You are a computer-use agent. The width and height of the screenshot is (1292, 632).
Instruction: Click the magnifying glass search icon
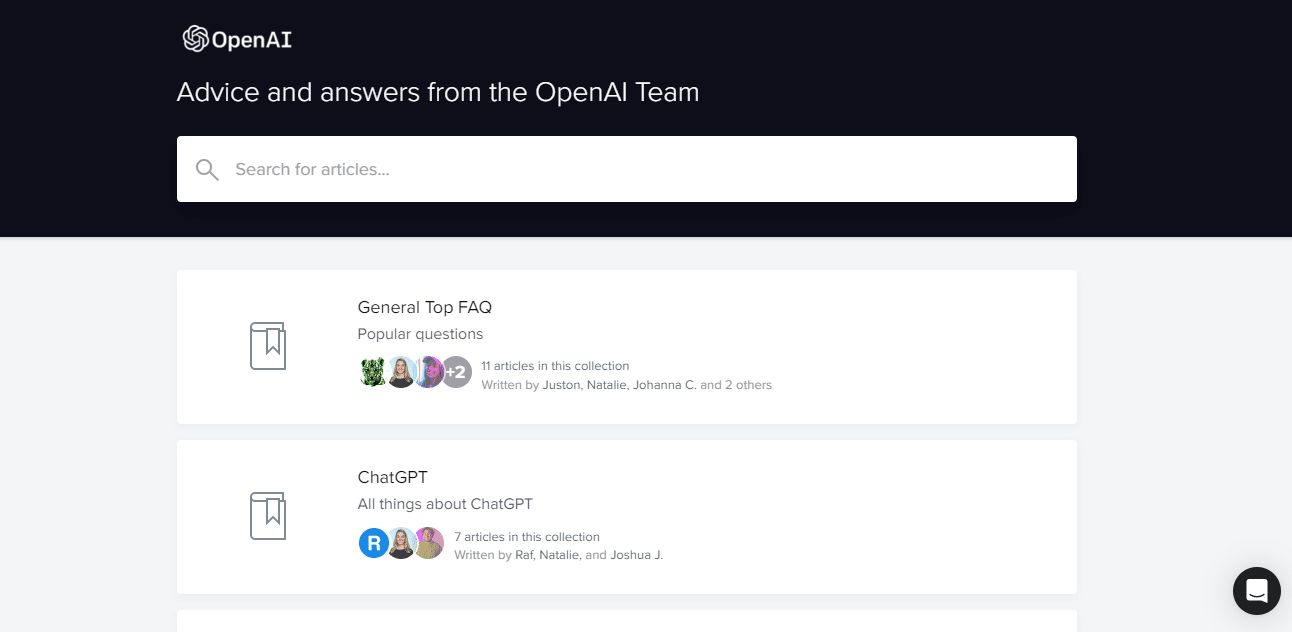coord(207,169)
